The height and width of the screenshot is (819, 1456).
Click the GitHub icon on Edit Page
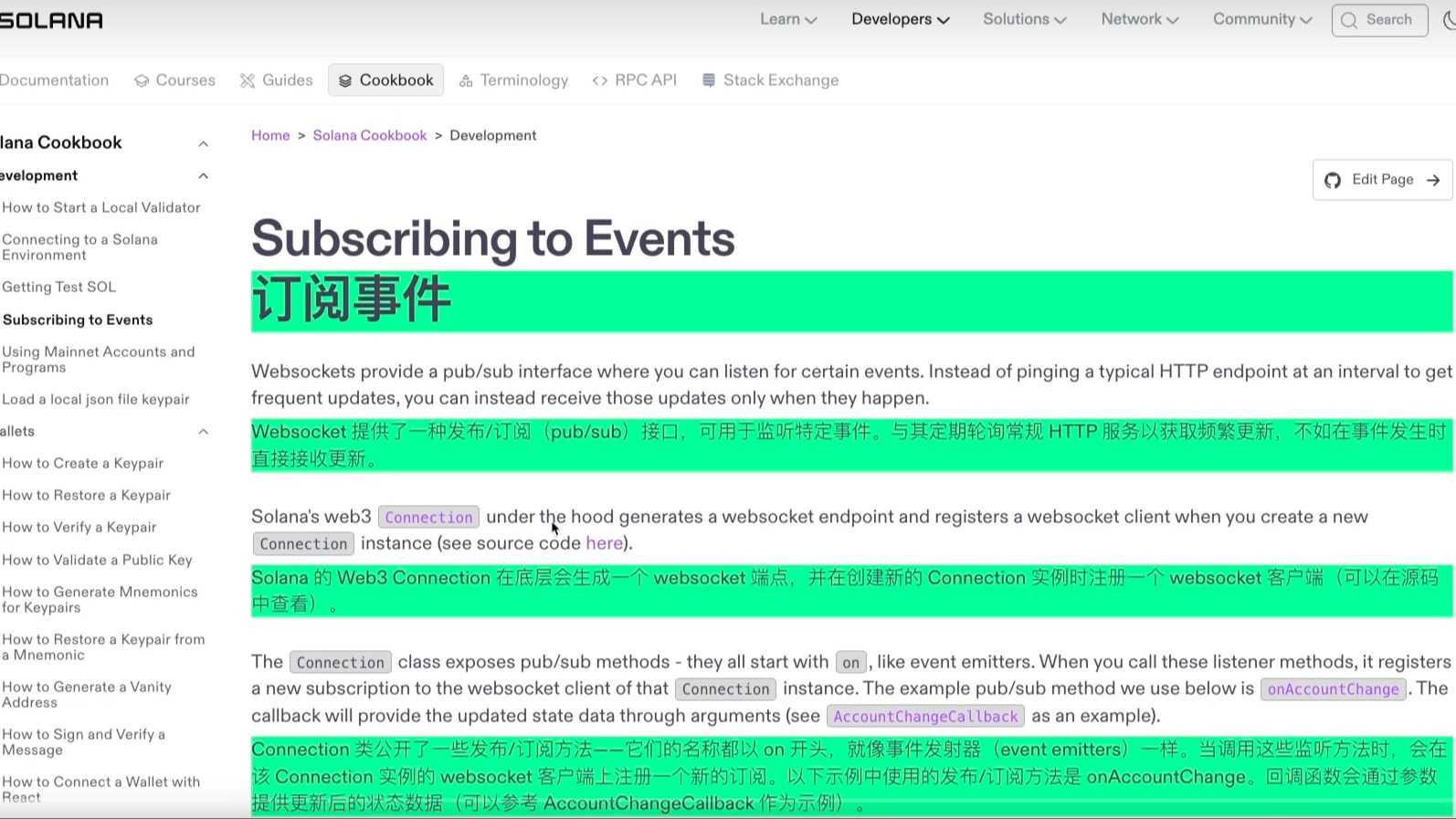click(1333, 180)
